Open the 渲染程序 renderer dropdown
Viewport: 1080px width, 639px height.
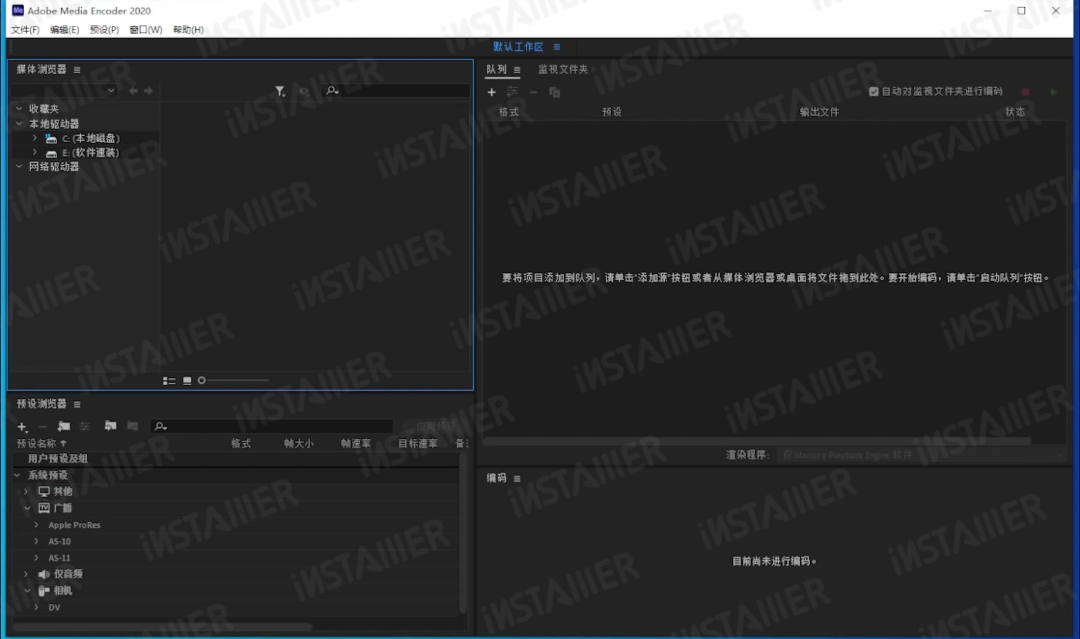[923, 455]
